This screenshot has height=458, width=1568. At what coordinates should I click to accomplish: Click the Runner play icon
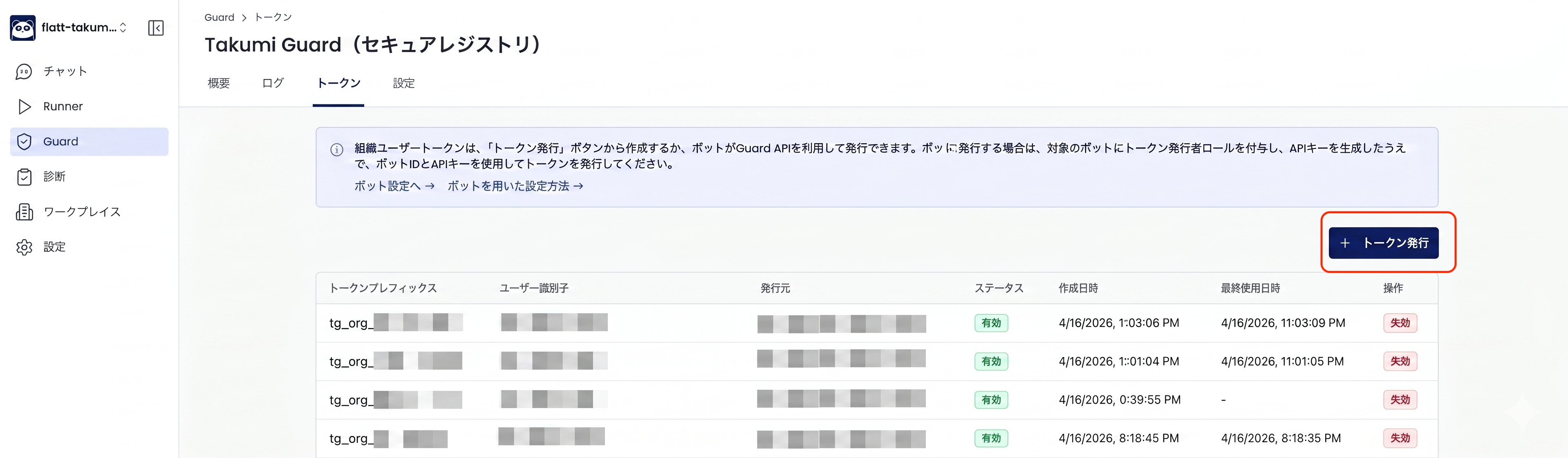pyautogui.click(x=25, y=107)
